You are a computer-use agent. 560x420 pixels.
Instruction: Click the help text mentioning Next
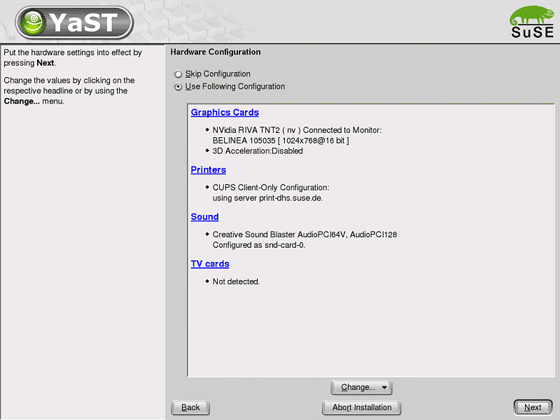coord(73,58)
